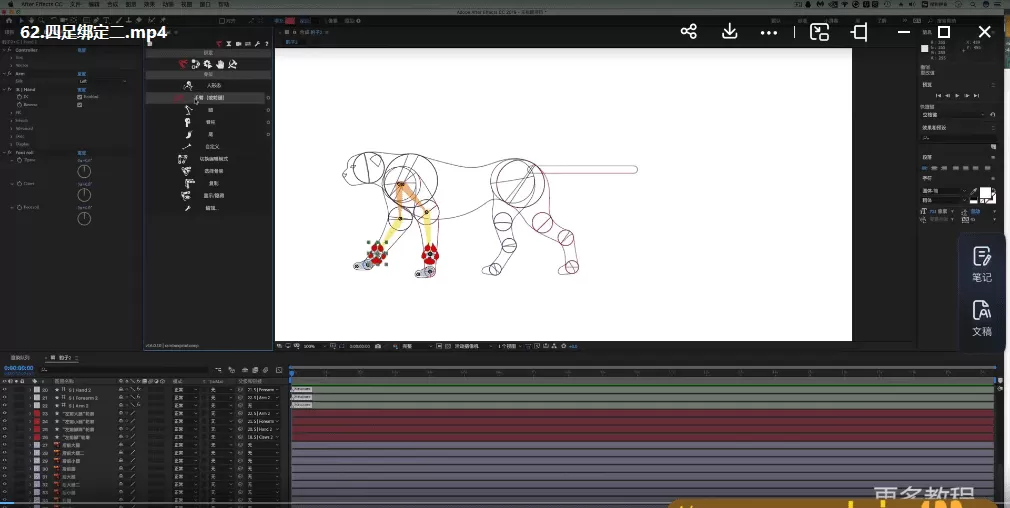This screenshot has height=508, width=1010.
Task: Click the share icon in video player
Action: [x=689, y=32]
